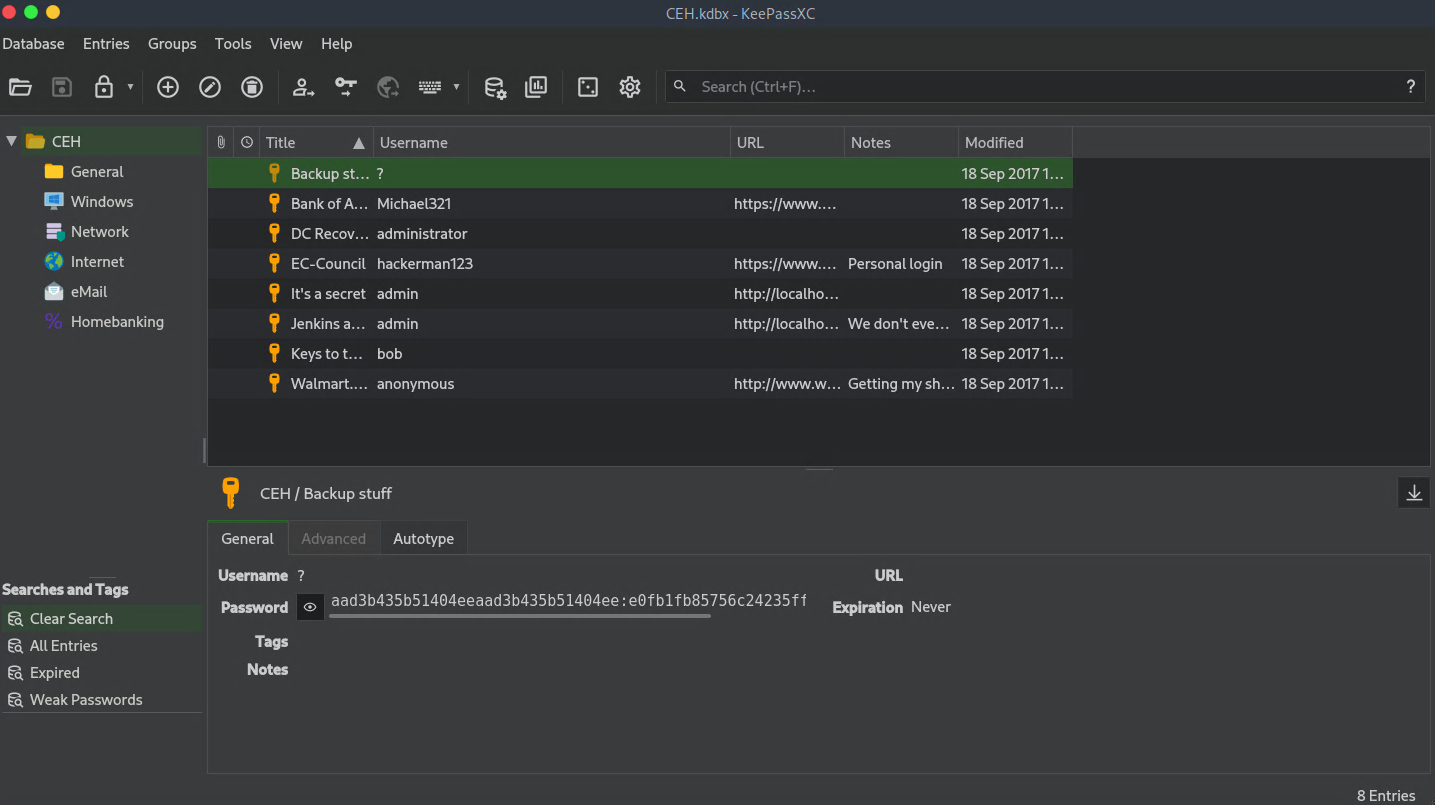Select the Keys to t... bob entry
The width and height of the screenshot is (1435, 805).
[640, 353]
